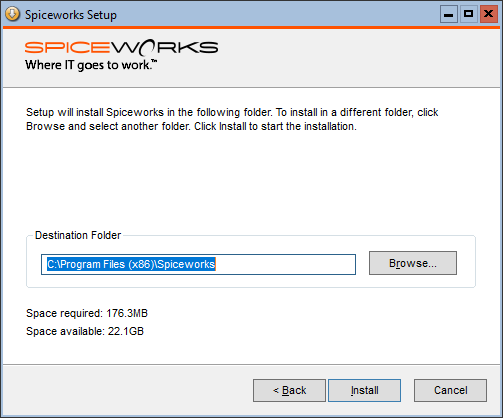503x418 pixels.
Task: Click empty space after the path in folder field
Action: [285, 264]
